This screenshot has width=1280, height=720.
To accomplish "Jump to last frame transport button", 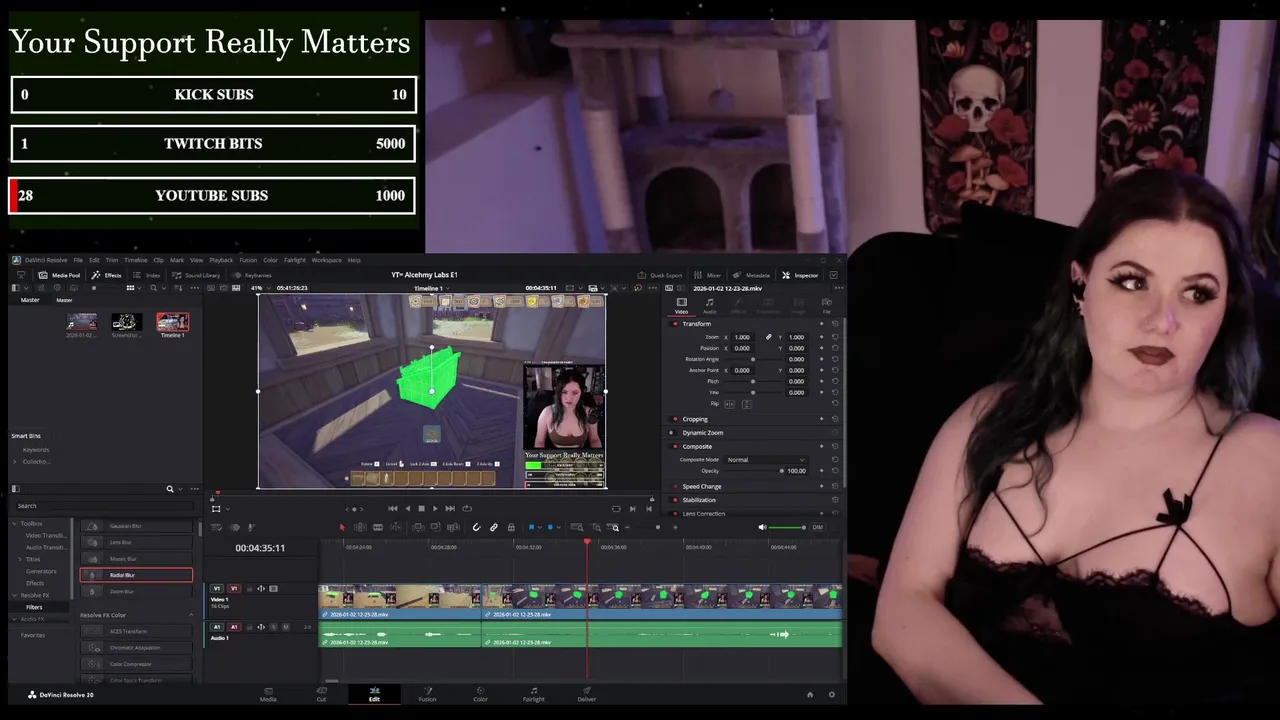I will coord(450,508).
